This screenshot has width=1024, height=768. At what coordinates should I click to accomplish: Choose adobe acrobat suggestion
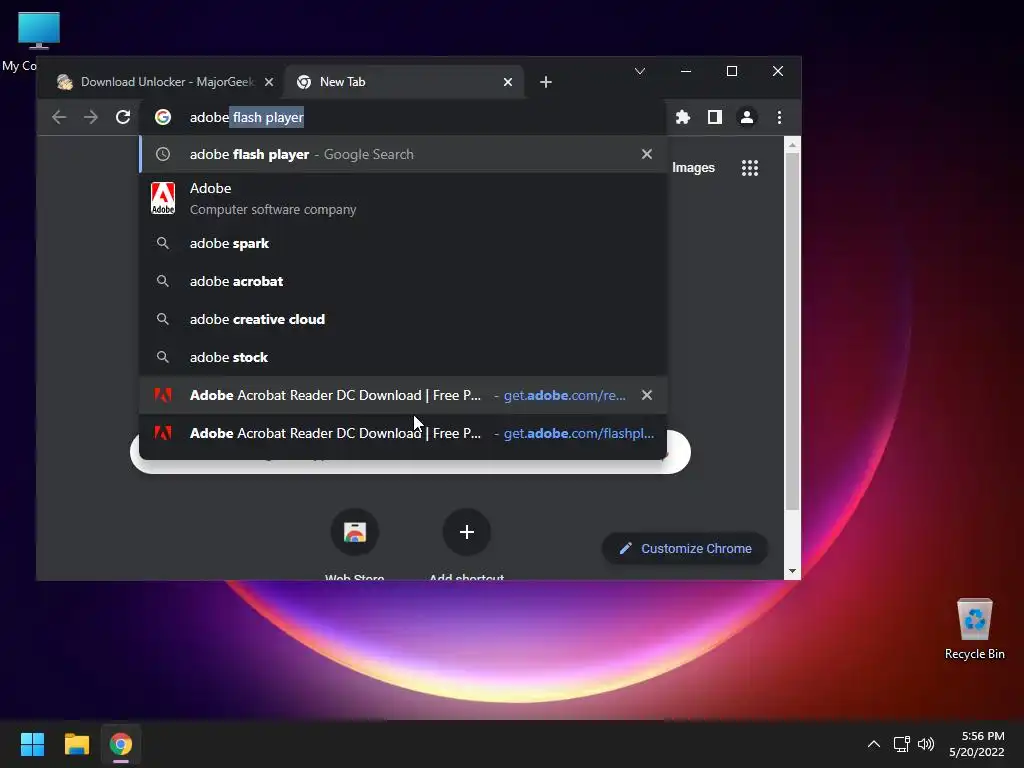(403, 281)
